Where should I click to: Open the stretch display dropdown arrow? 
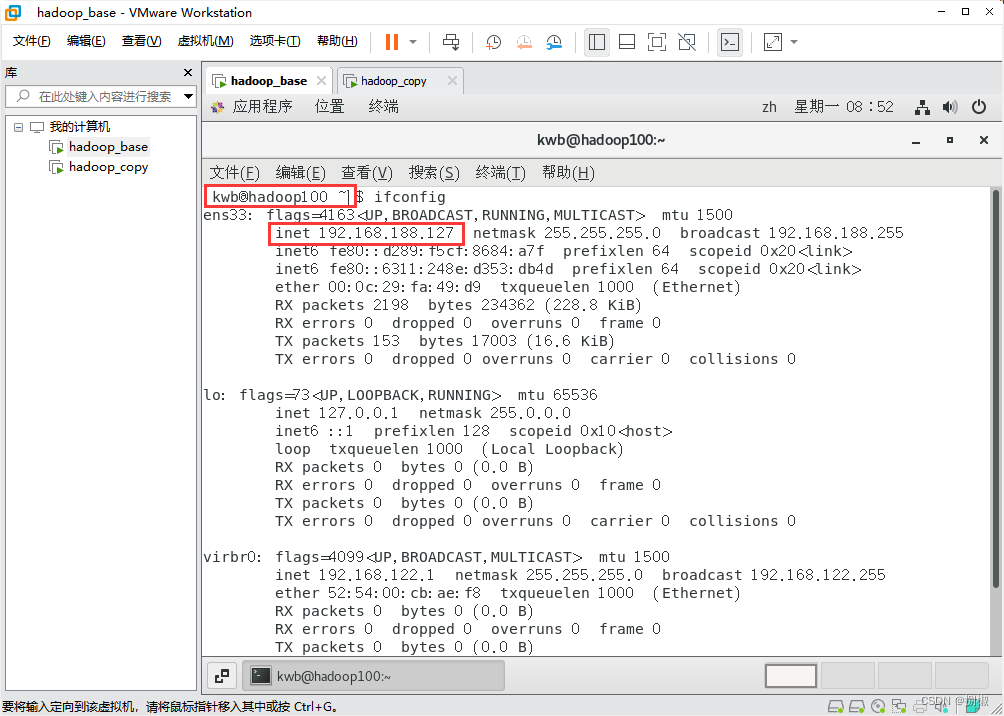[794, 42]
